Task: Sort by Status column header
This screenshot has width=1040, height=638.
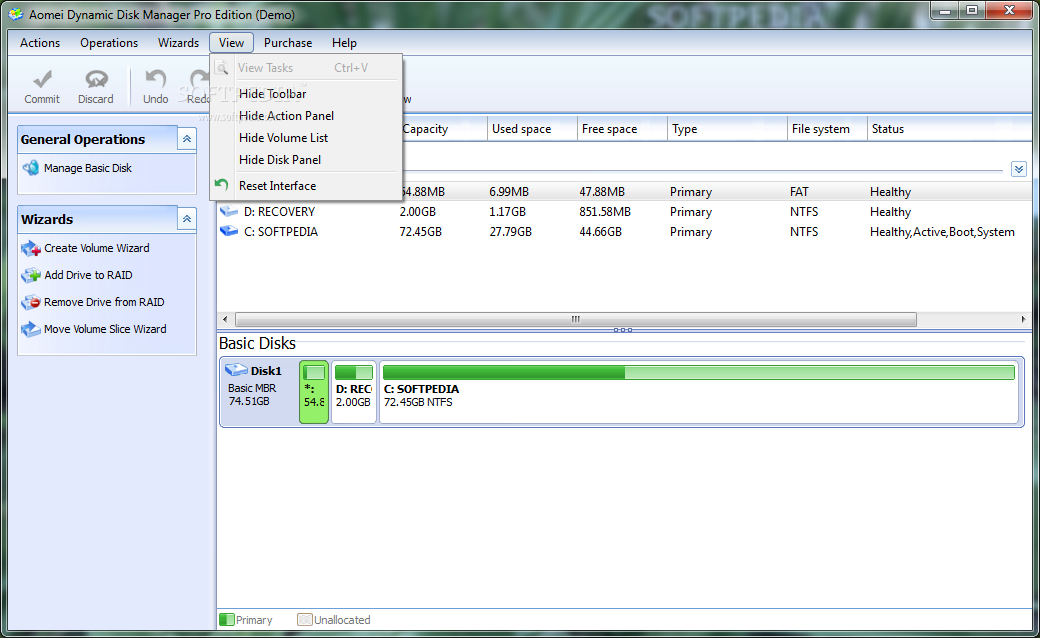Action: click(949, 129)
